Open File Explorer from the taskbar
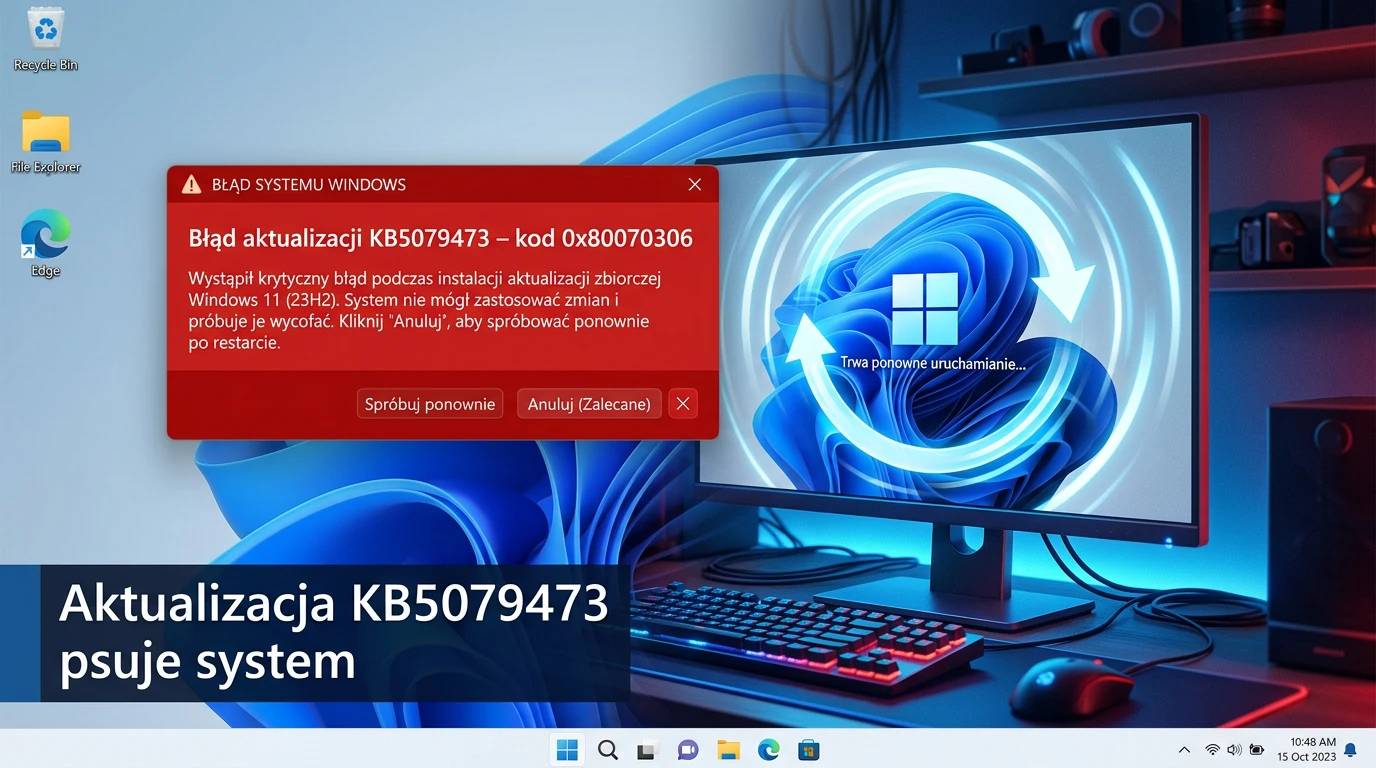Viewport: 1376px width, 768px height. (728, 749)
